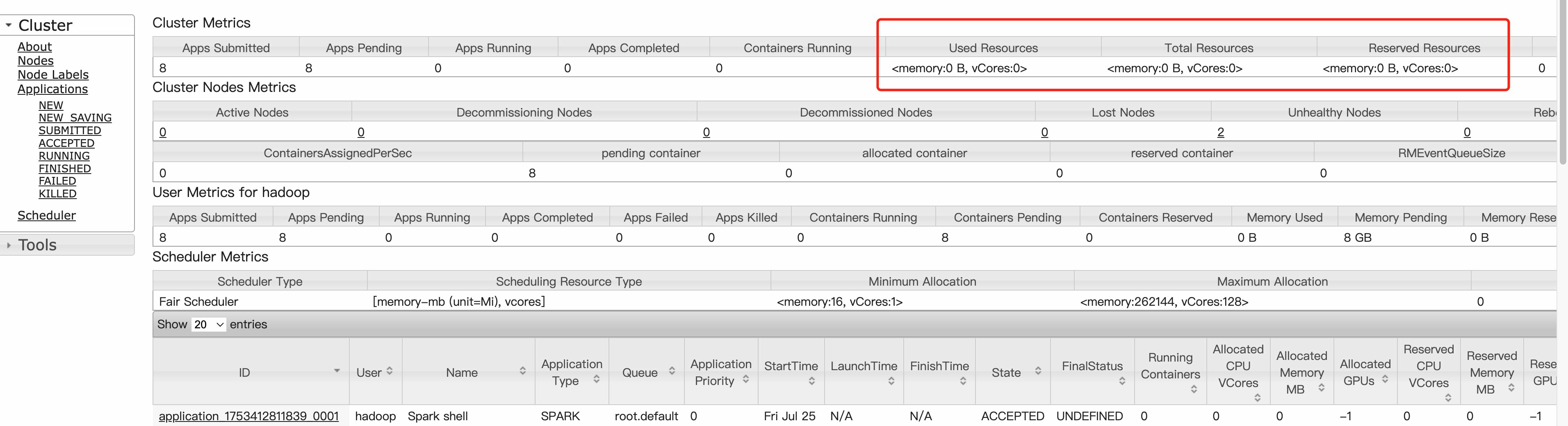Sort by Allocated GPUs arrows
Image resolution: width=1568 pixels, height=426 pixels.
1385,379
